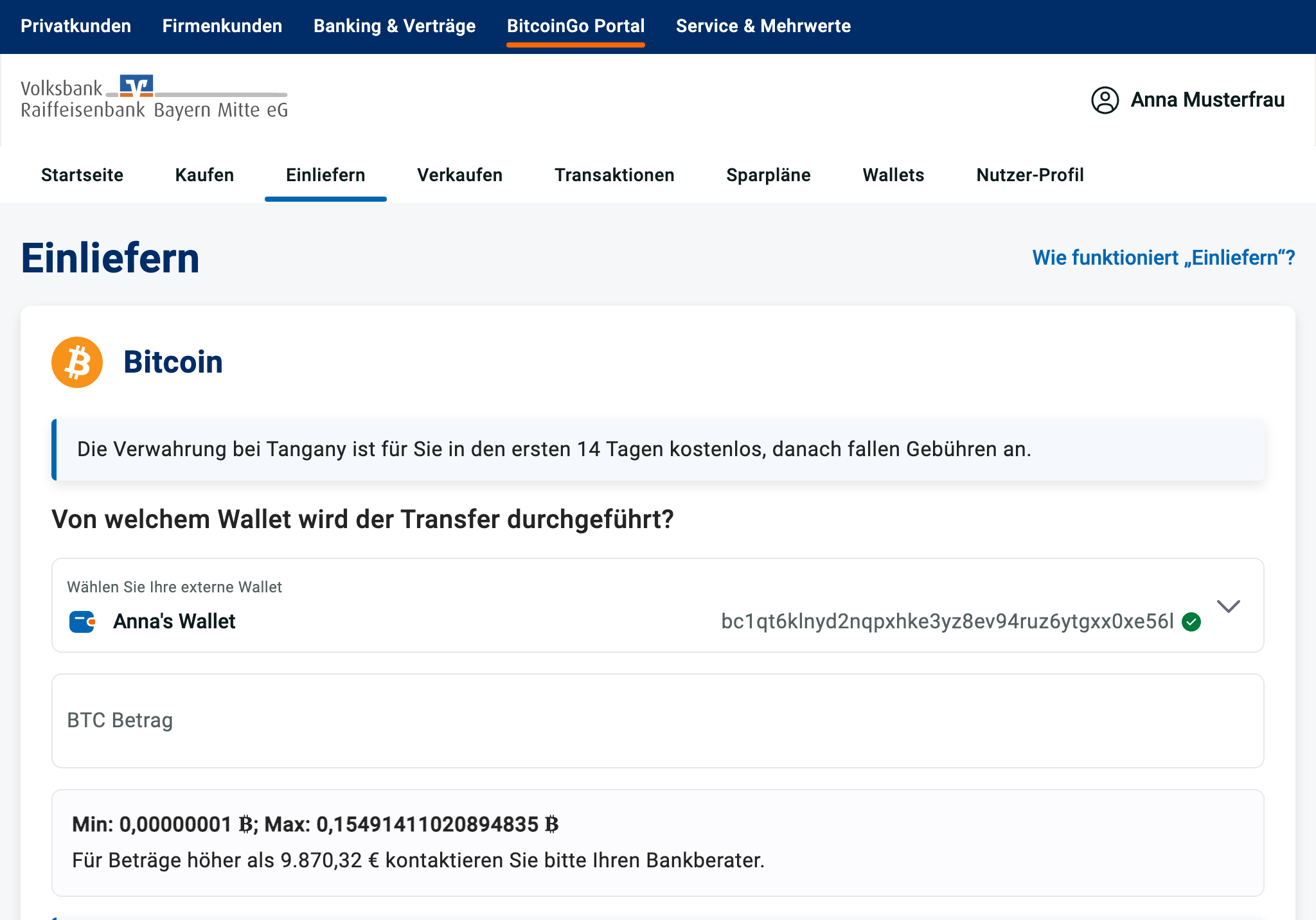1316x920 pixels.
Task: Click the user profile avatar icon
Action: click(1105, 100)
